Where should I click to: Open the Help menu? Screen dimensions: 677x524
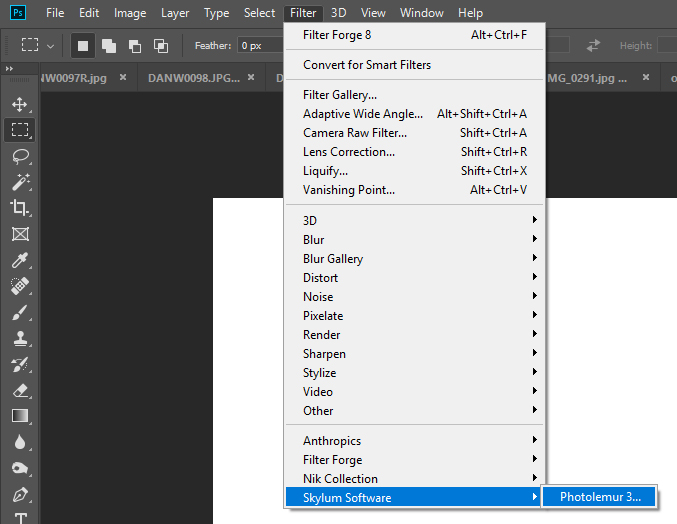470,13
